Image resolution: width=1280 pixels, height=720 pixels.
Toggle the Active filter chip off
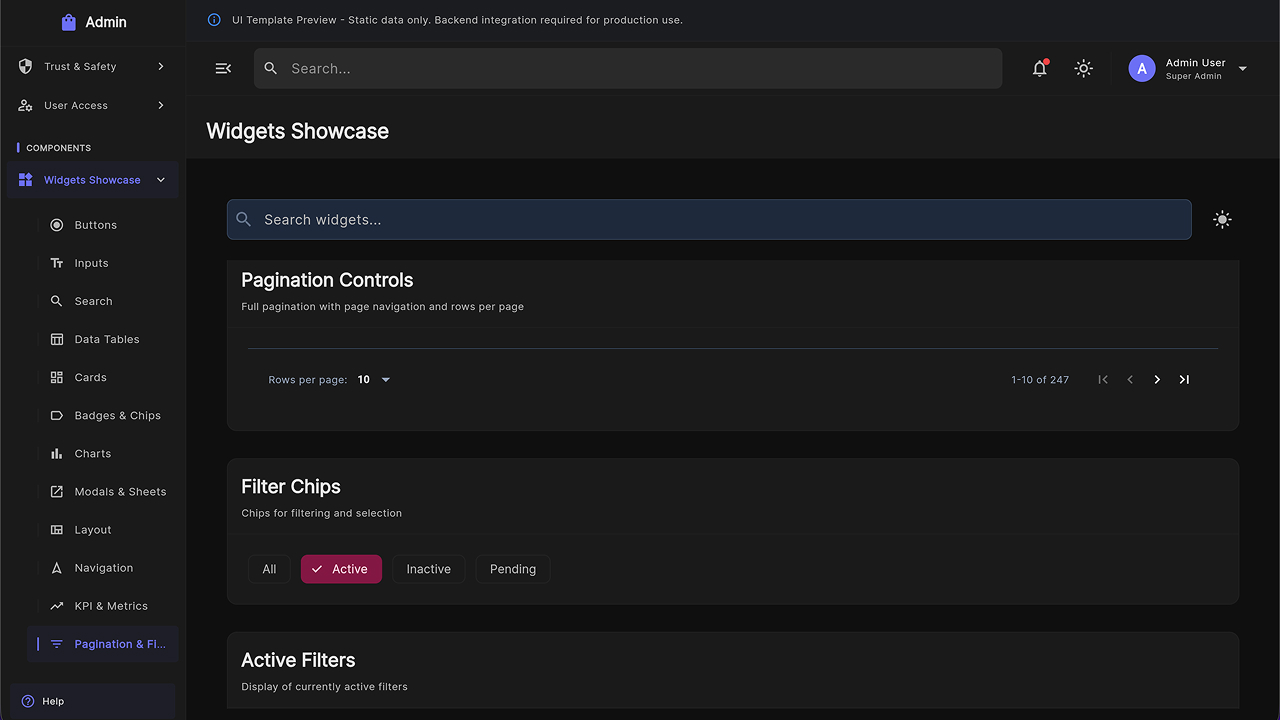tap(341, 569)
